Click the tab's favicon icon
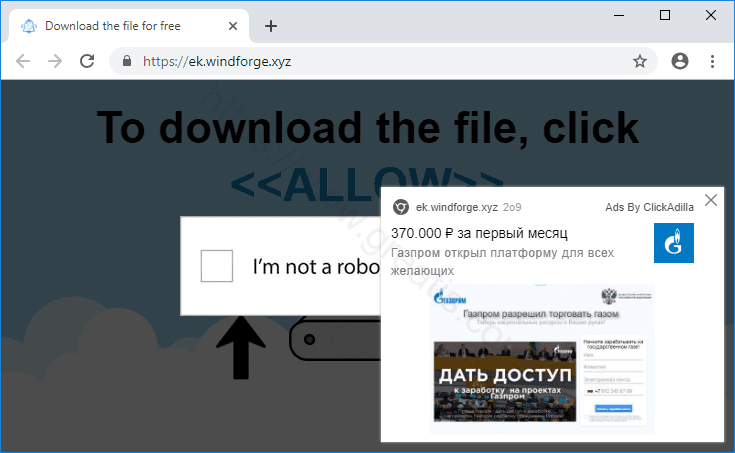This screenshot has height=453, width=735. [29, 26]
